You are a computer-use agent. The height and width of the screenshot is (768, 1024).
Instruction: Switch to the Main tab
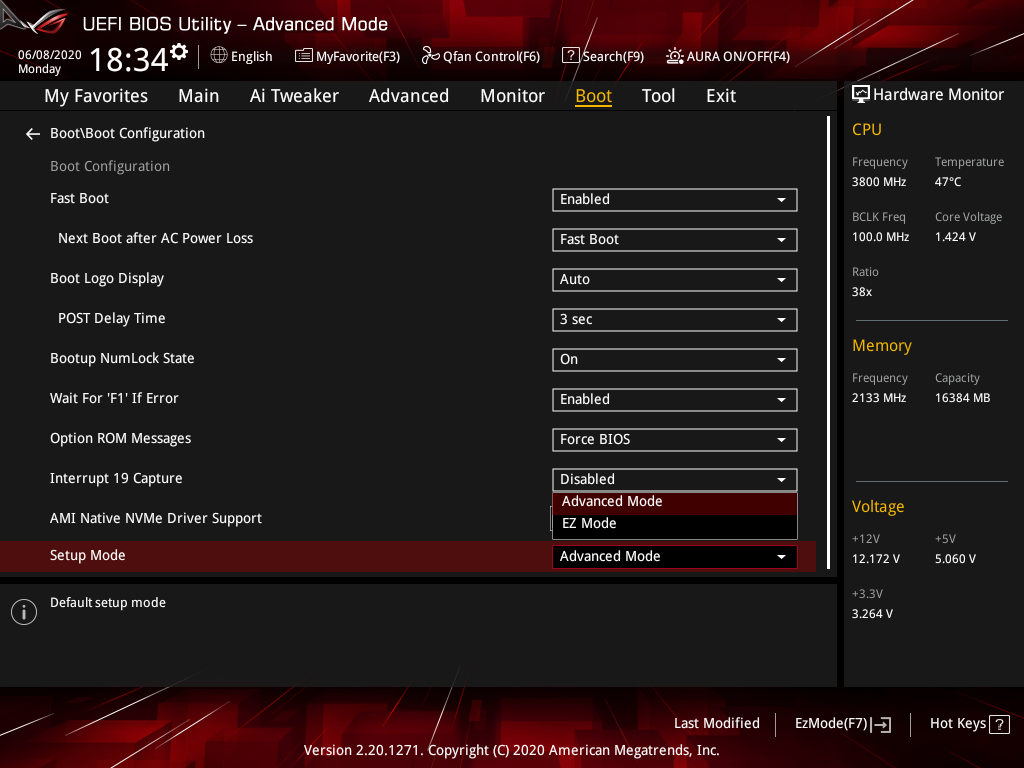[x=199, y=96]
